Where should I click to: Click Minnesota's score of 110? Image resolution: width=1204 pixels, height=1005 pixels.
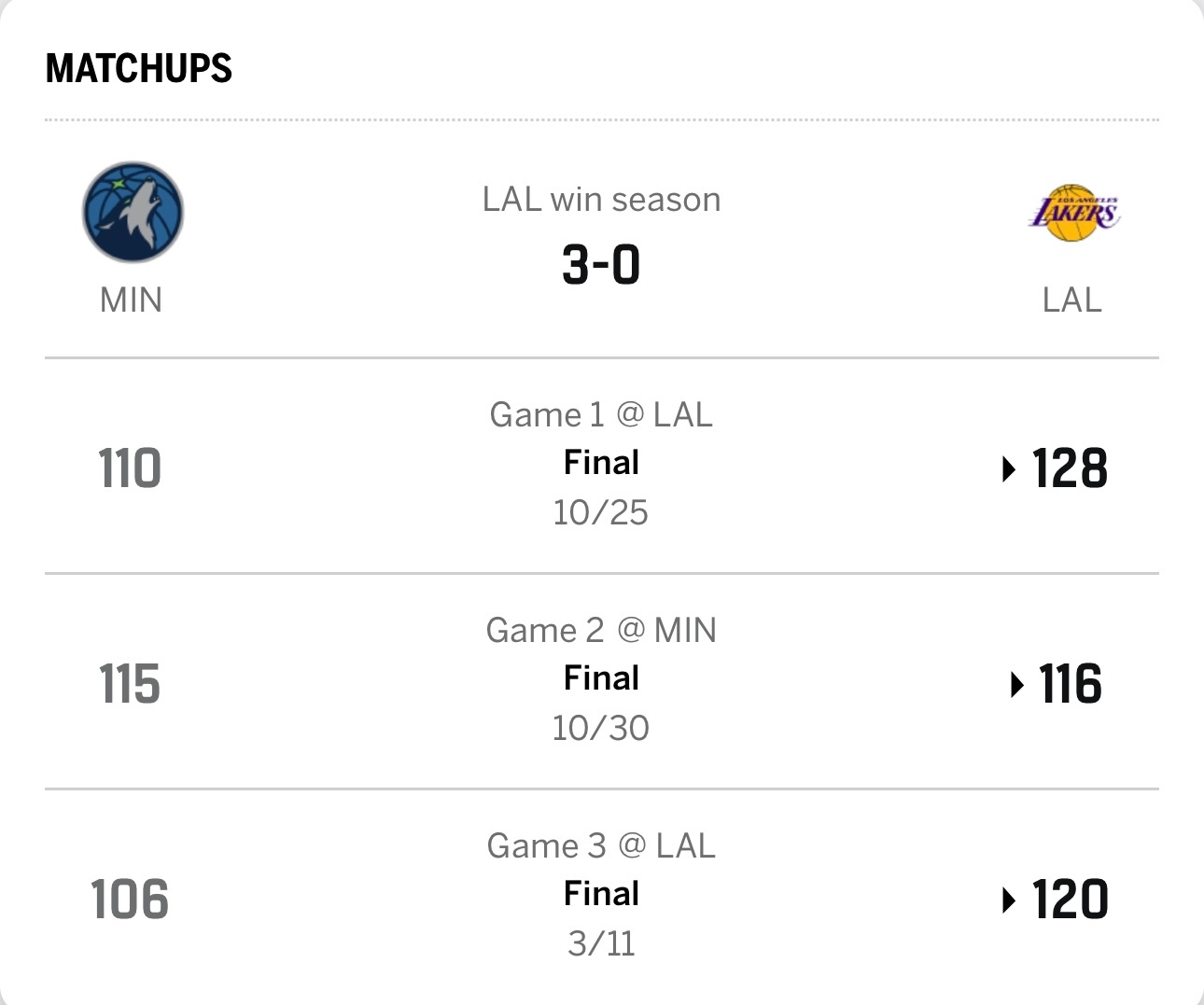130,468
